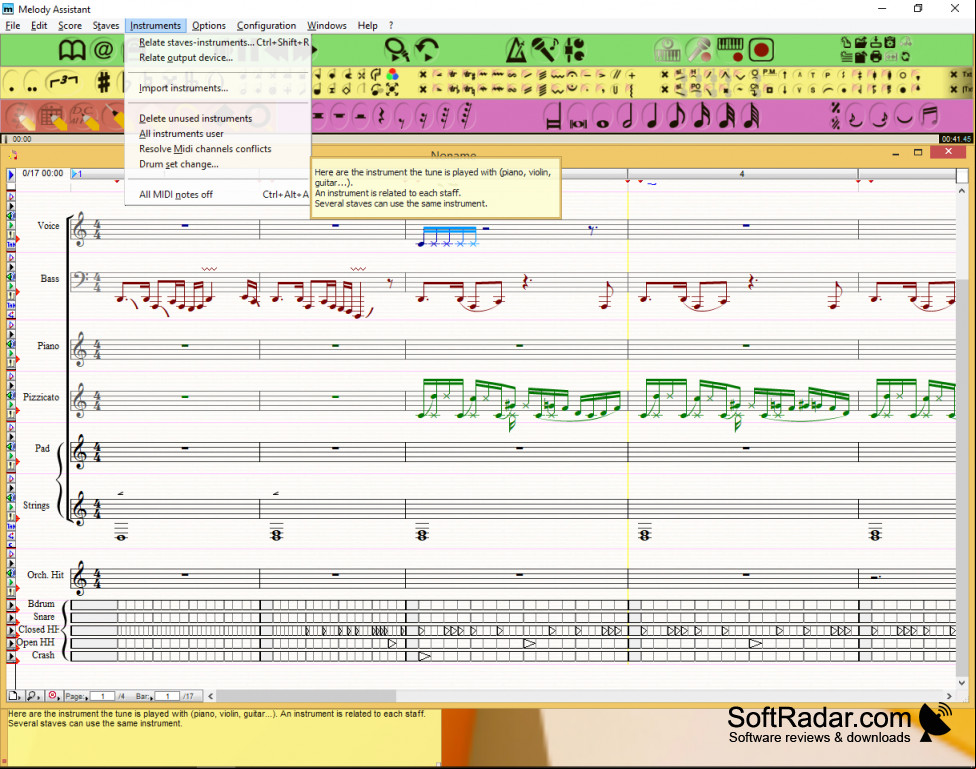The image size is (976, 769).
Task: Click the score scroll right arrow
Action: [x=949, y=696]
